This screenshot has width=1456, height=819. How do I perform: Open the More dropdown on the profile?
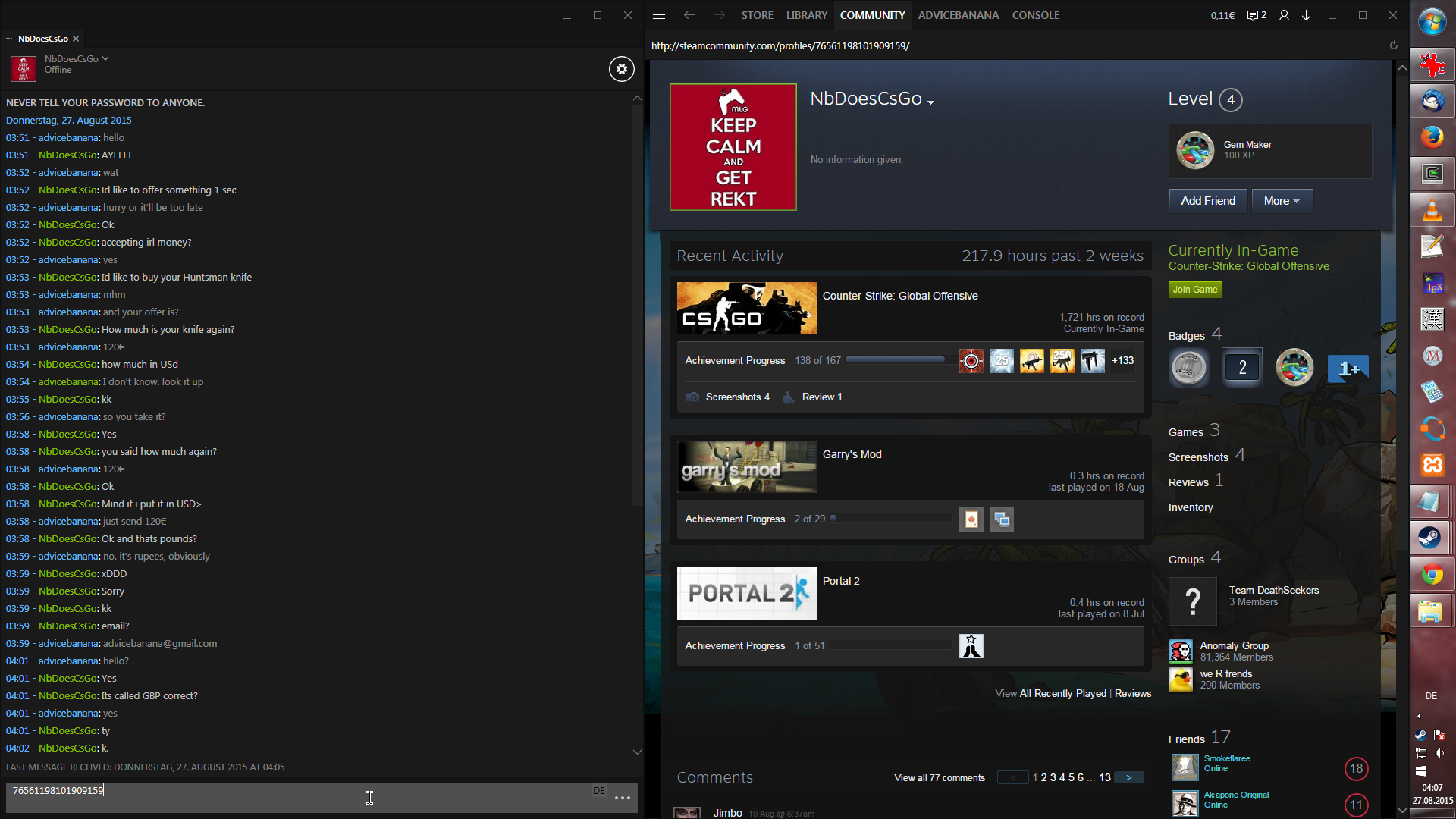1282,201
